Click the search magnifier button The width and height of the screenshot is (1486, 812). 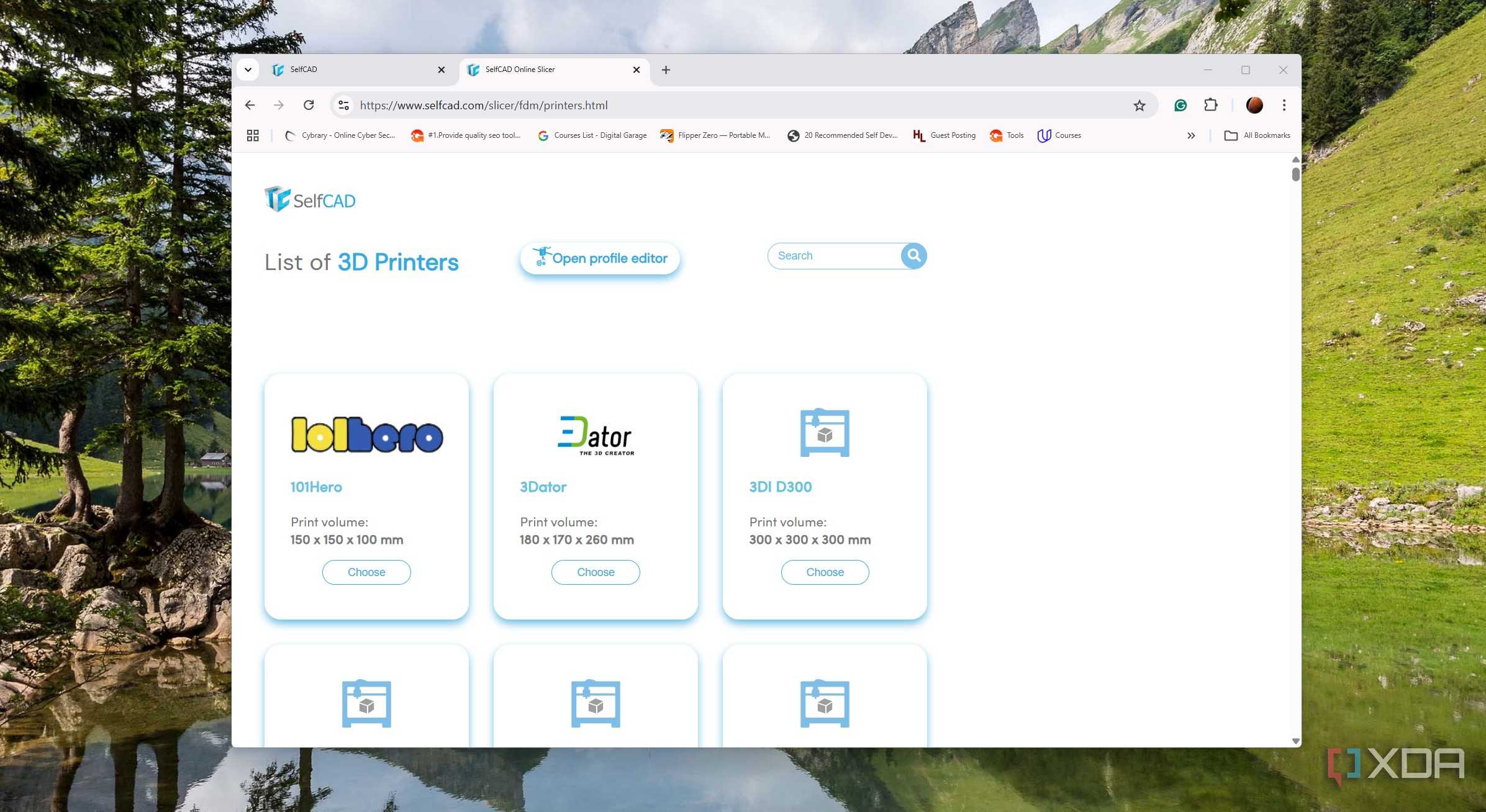913,256
